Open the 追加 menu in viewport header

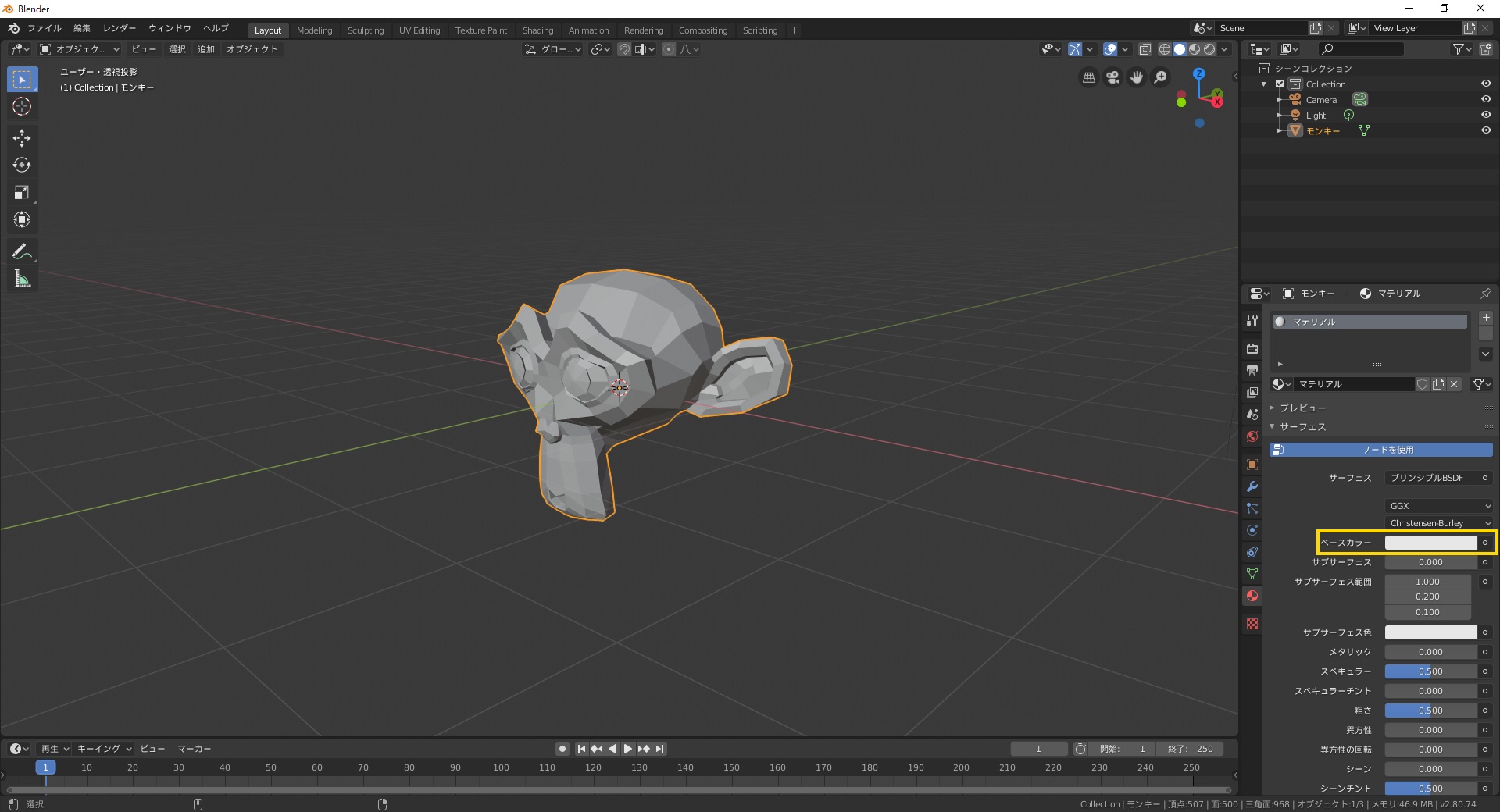click(206, 49)
